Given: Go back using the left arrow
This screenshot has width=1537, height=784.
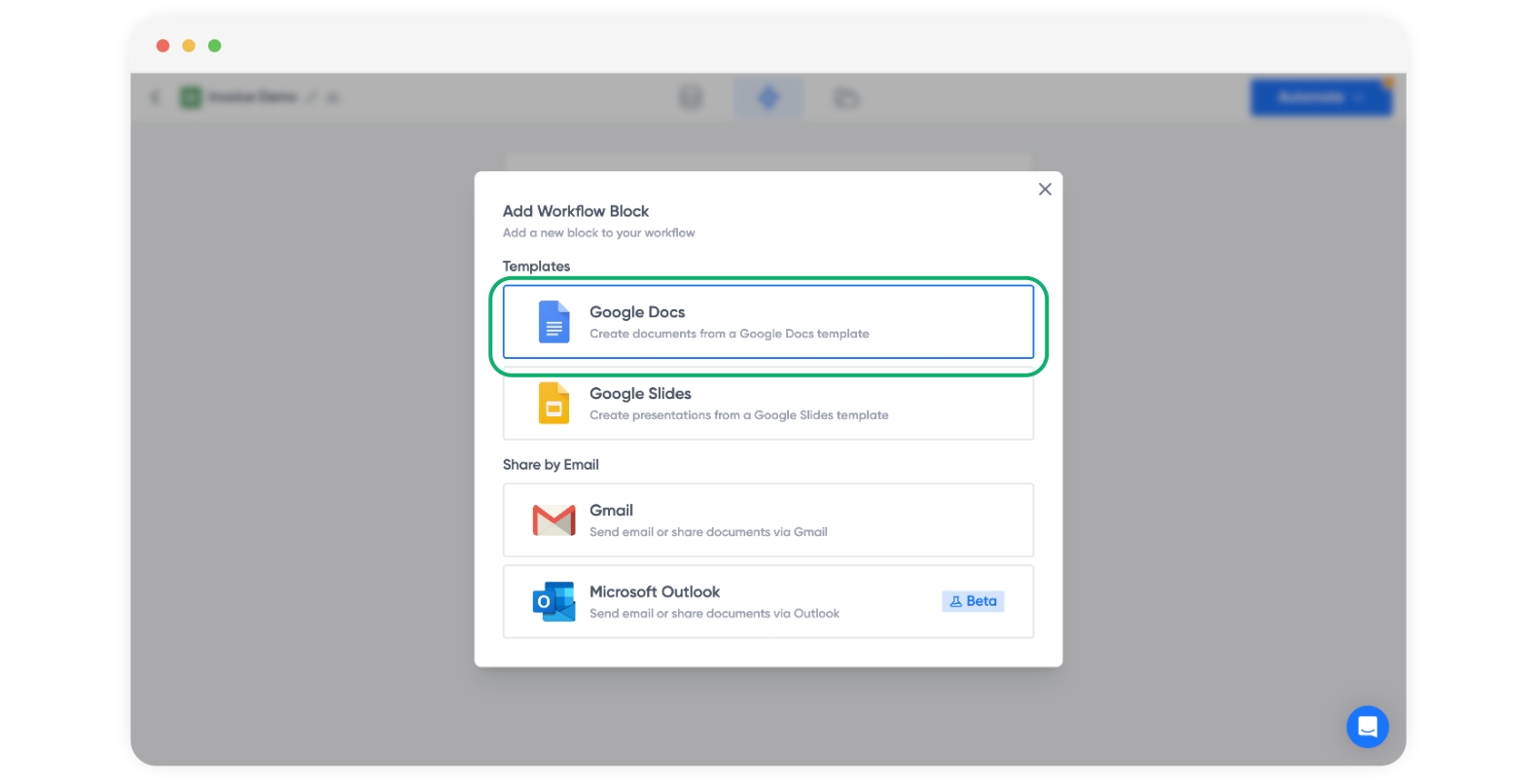Looking at the screenshot, I should coord(156,97).
